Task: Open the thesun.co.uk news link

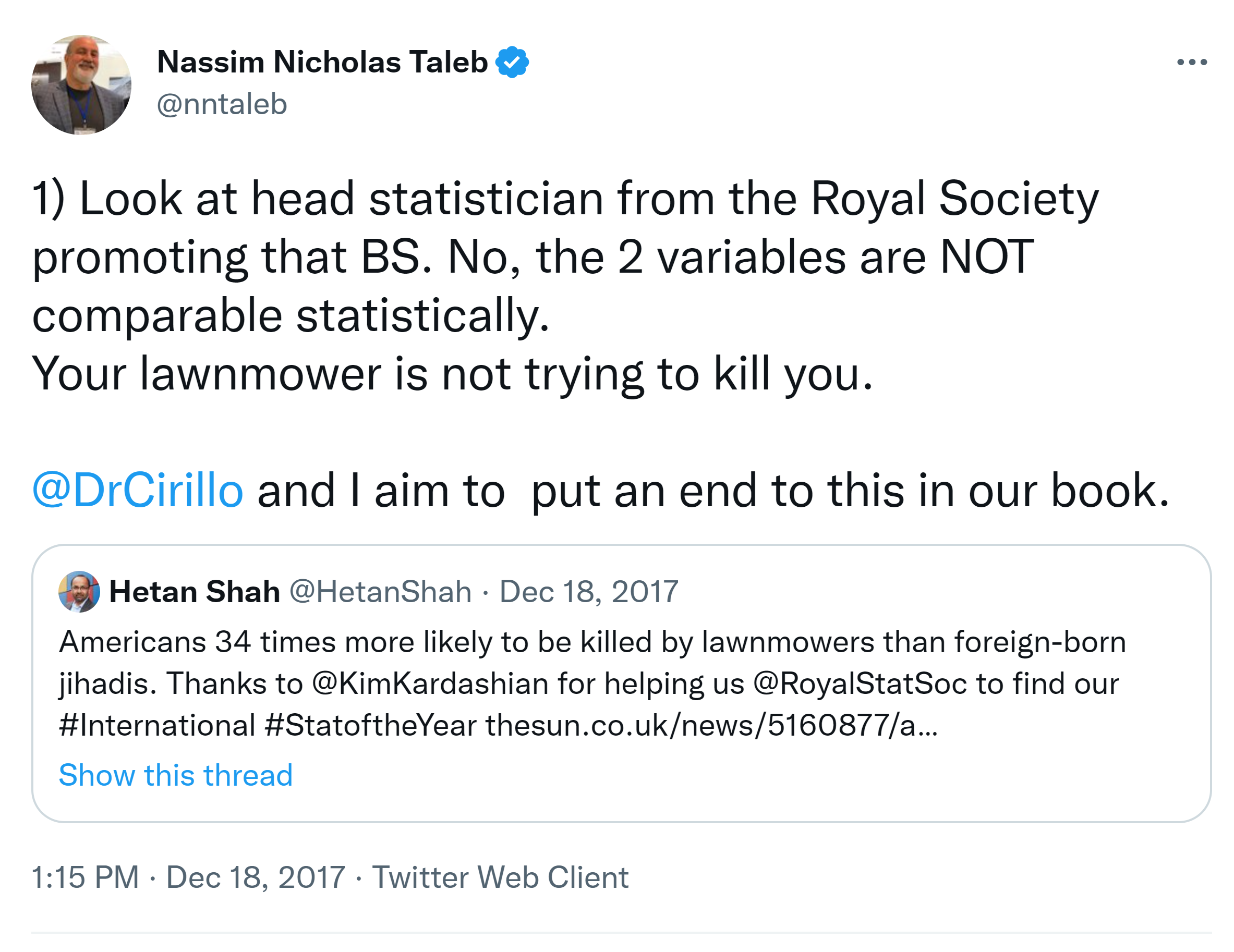Action: coord(711,726)
